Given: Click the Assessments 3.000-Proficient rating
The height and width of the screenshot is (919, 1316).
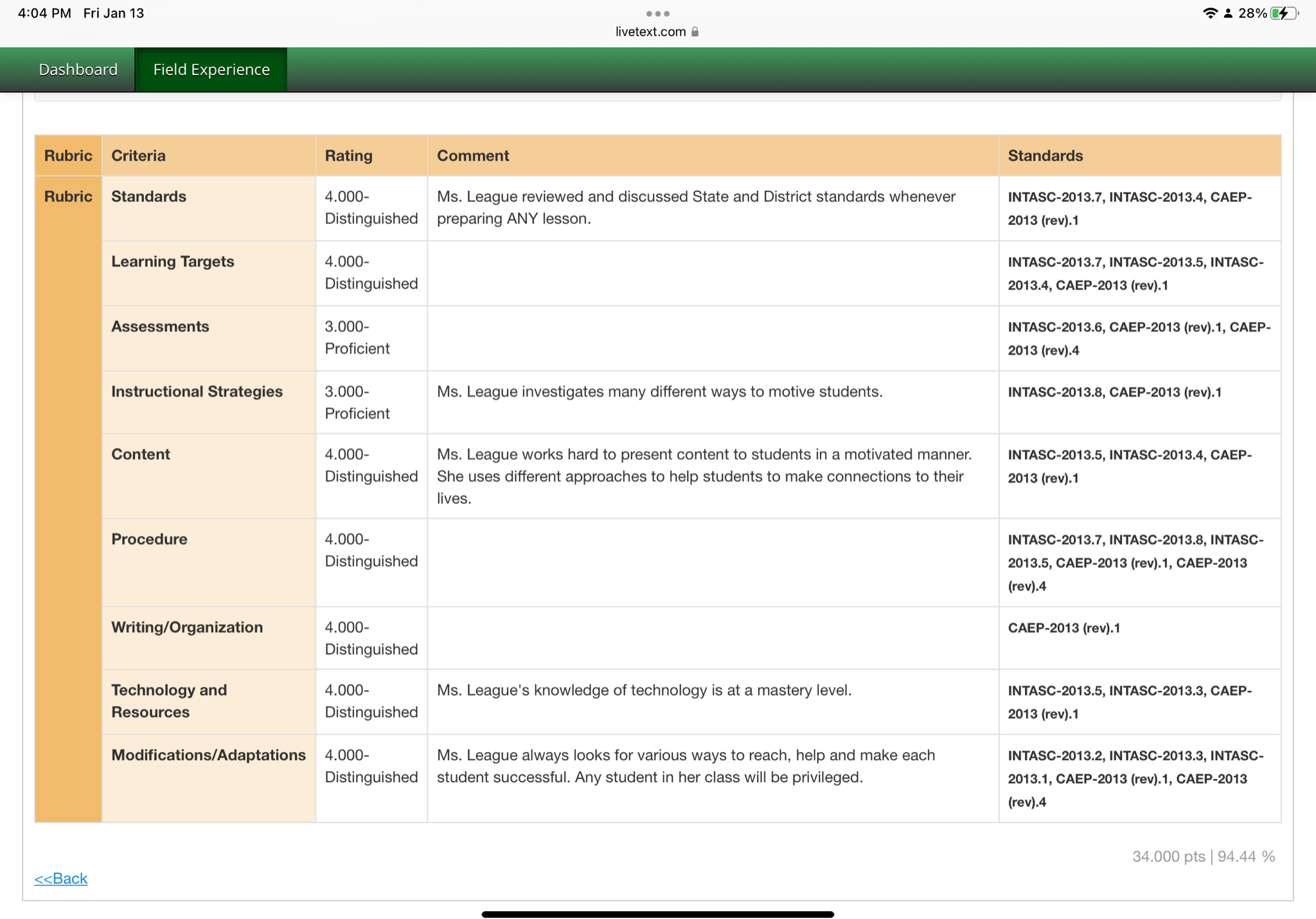Looking at the screenshot, I should pos(357,337).
